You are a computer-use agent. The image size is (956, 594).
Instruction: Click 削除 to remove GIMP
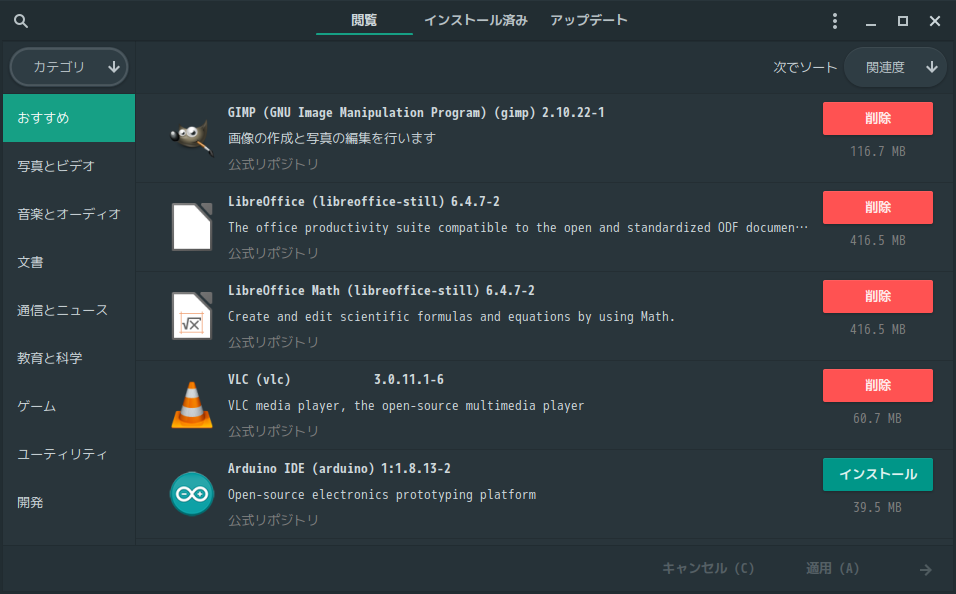click(x=877, y=118)
